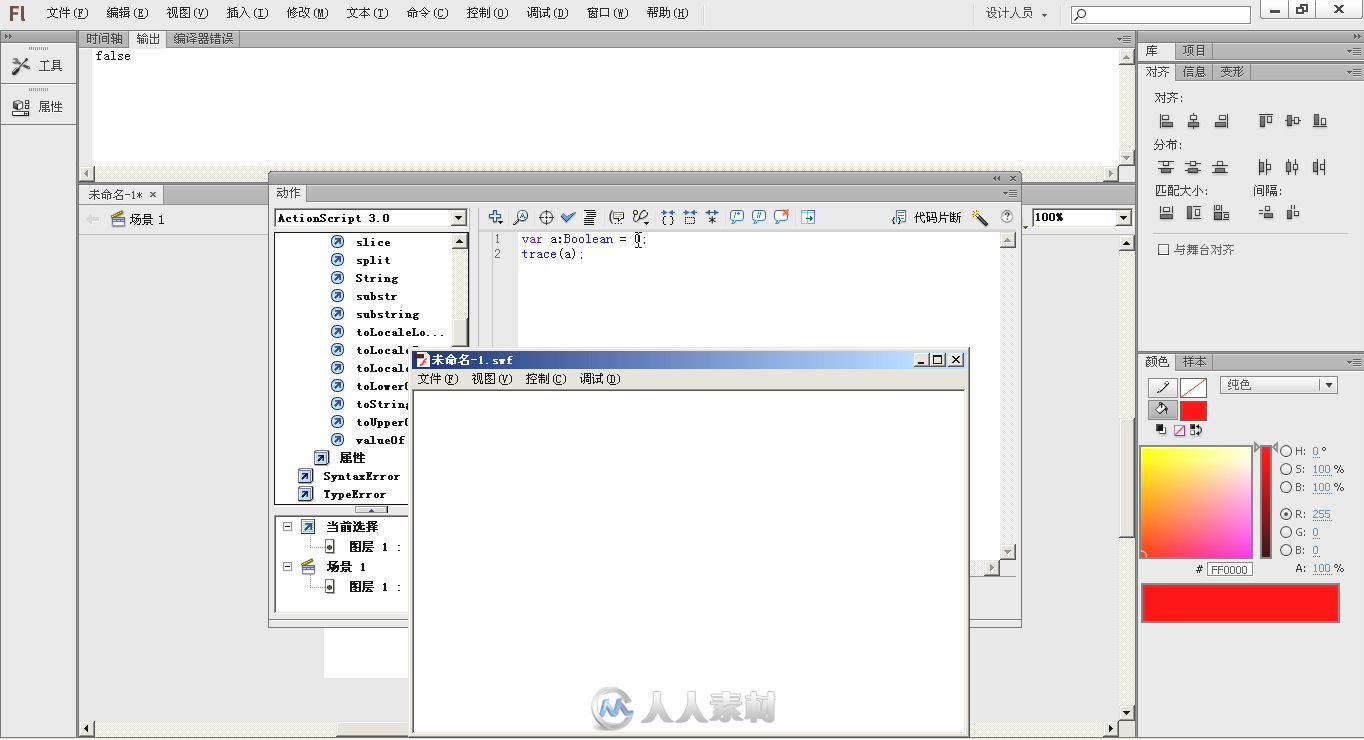Align horizontal center in Align panel
The height and width of the screenshot is (740, 1364).
coord(1193,121)
